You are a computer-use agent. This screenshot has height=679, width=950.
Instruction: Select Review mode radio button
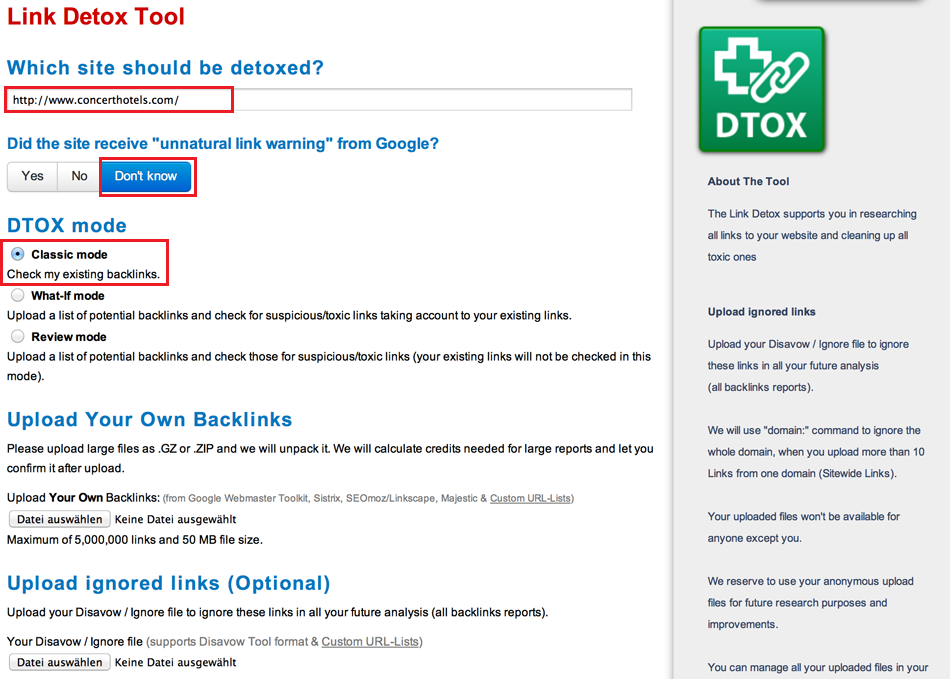(18, 337)
